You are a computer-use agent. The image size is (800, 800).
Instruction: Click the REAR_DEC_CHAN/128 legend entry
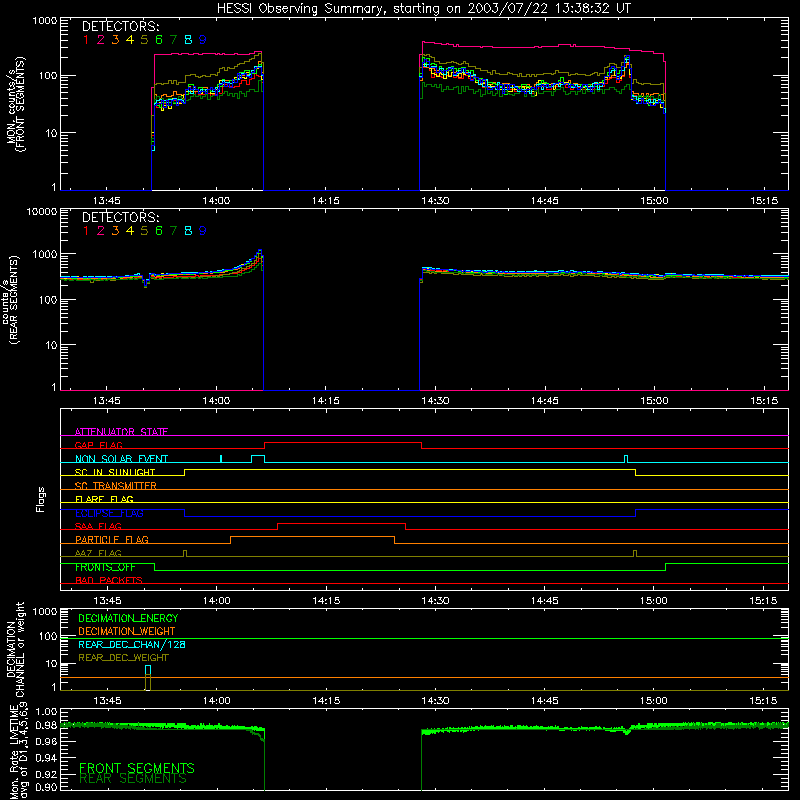pos(132,645)
